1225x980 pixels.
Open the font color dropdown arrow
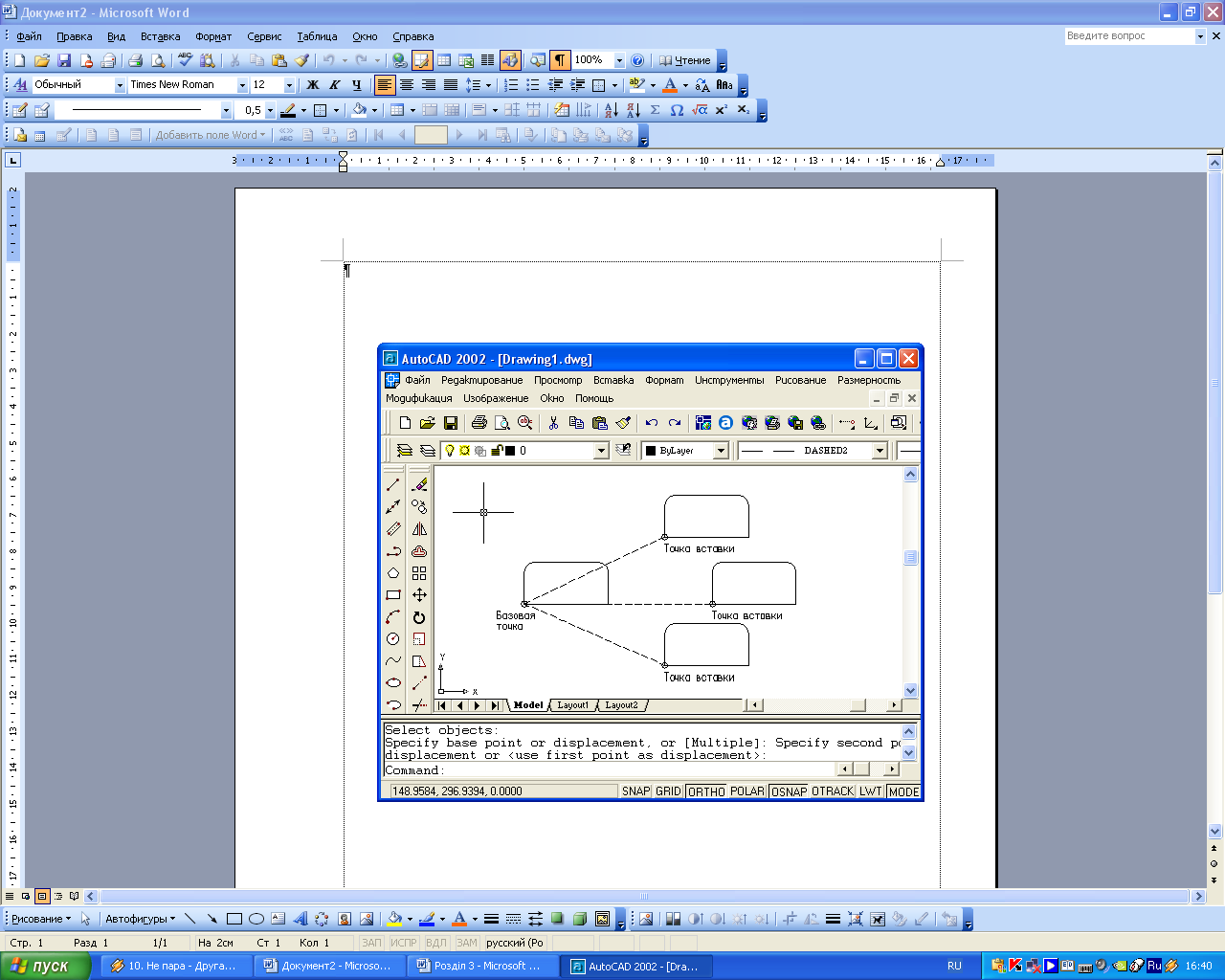tap(685, 85)
